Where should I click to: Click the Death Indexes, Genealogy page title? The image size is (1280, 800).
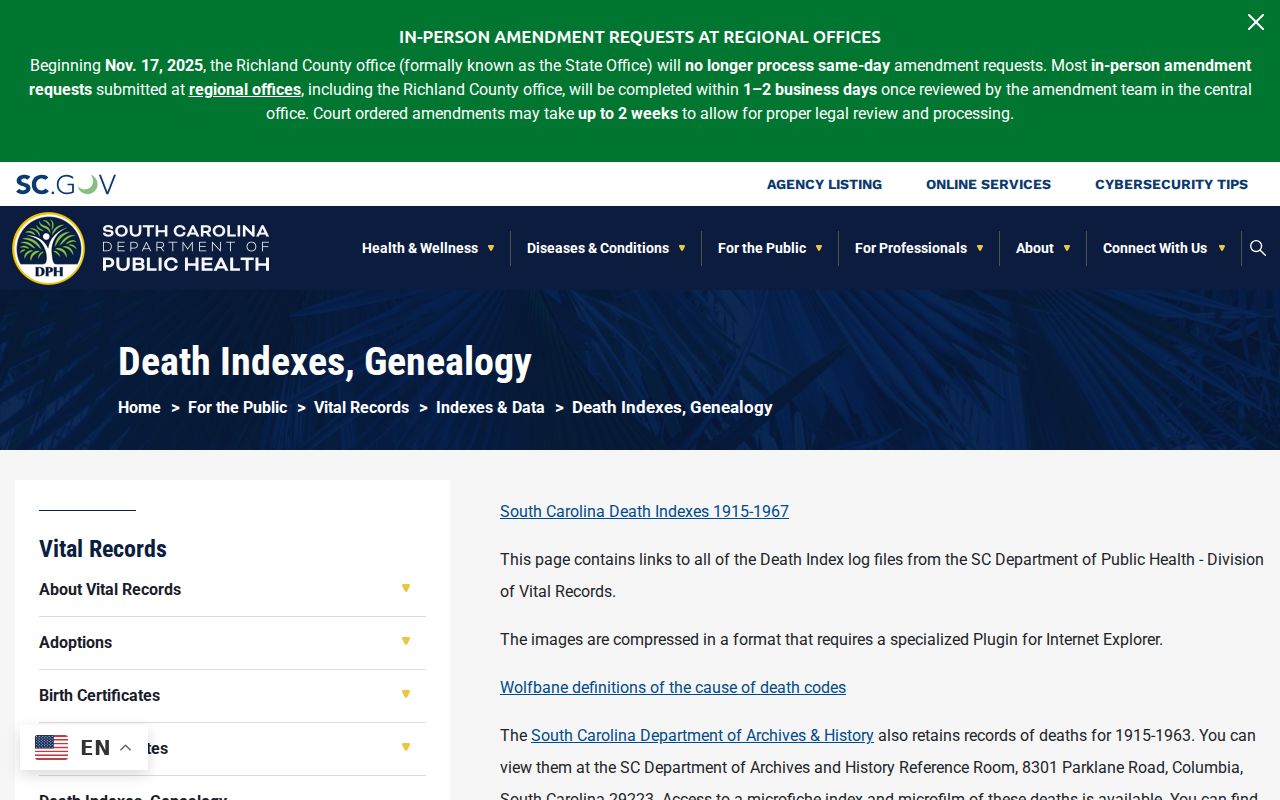[325, 362]
